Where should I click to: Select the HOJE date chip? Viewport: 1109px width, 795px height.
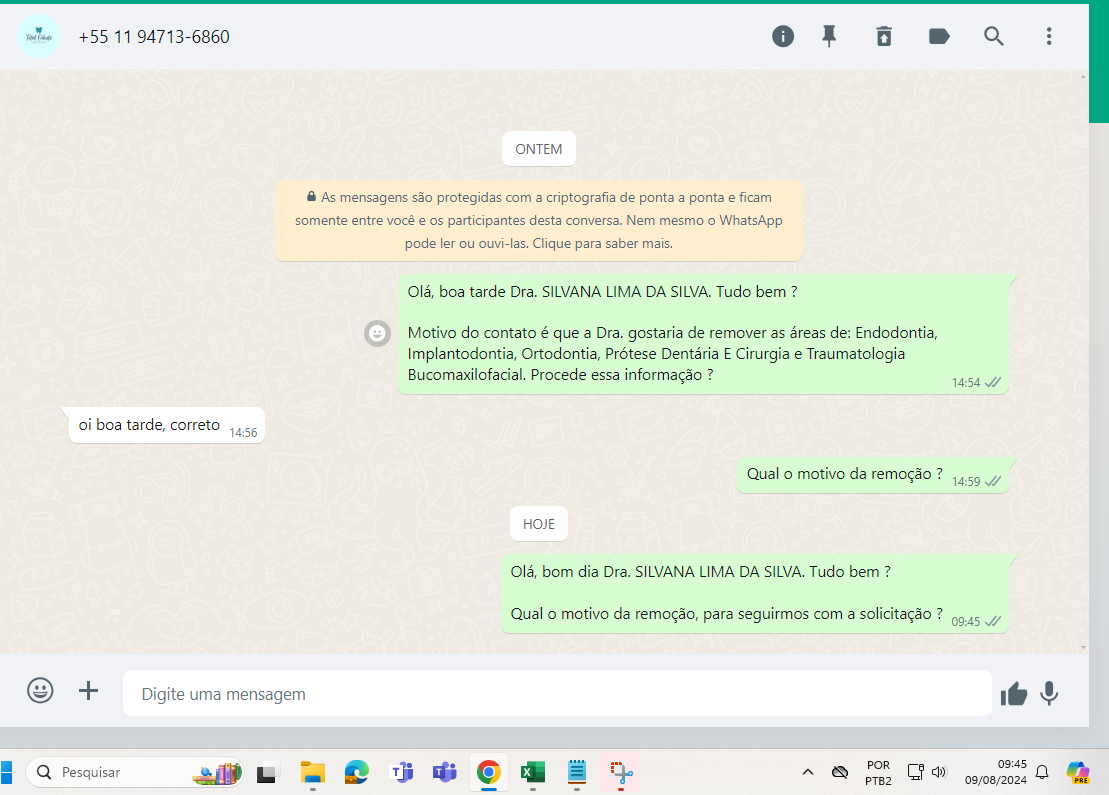(x=539, y=524)
